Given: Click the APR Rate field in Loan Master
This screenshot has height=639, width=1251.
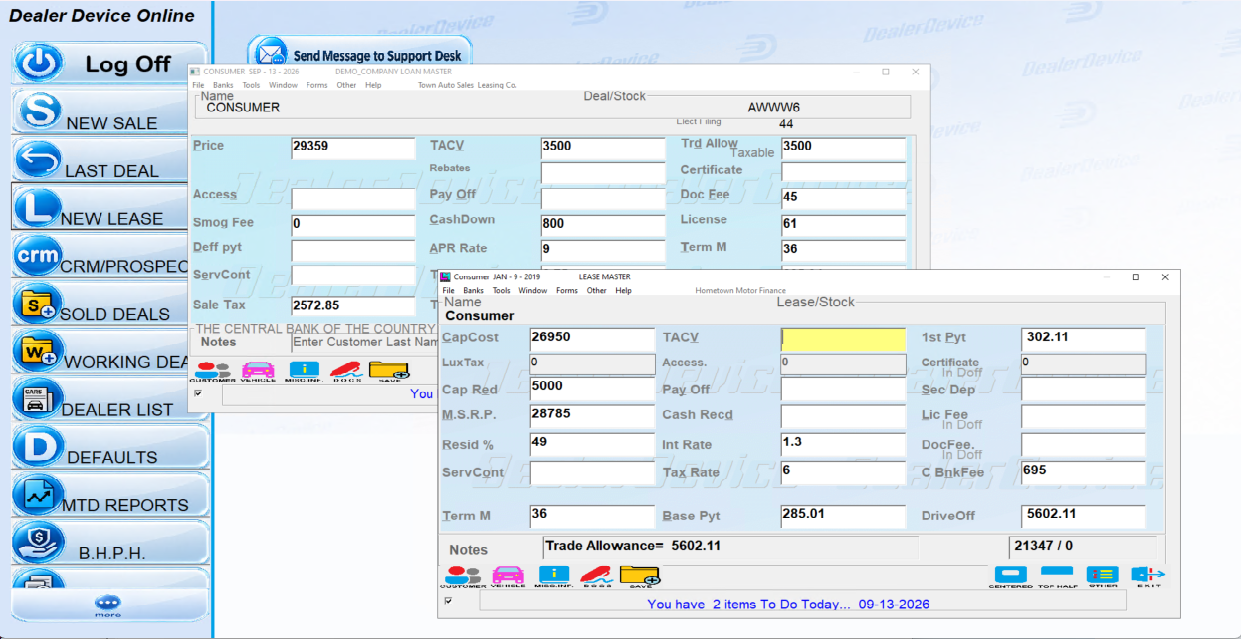Looking at the screenshot, I should (603, 250).
